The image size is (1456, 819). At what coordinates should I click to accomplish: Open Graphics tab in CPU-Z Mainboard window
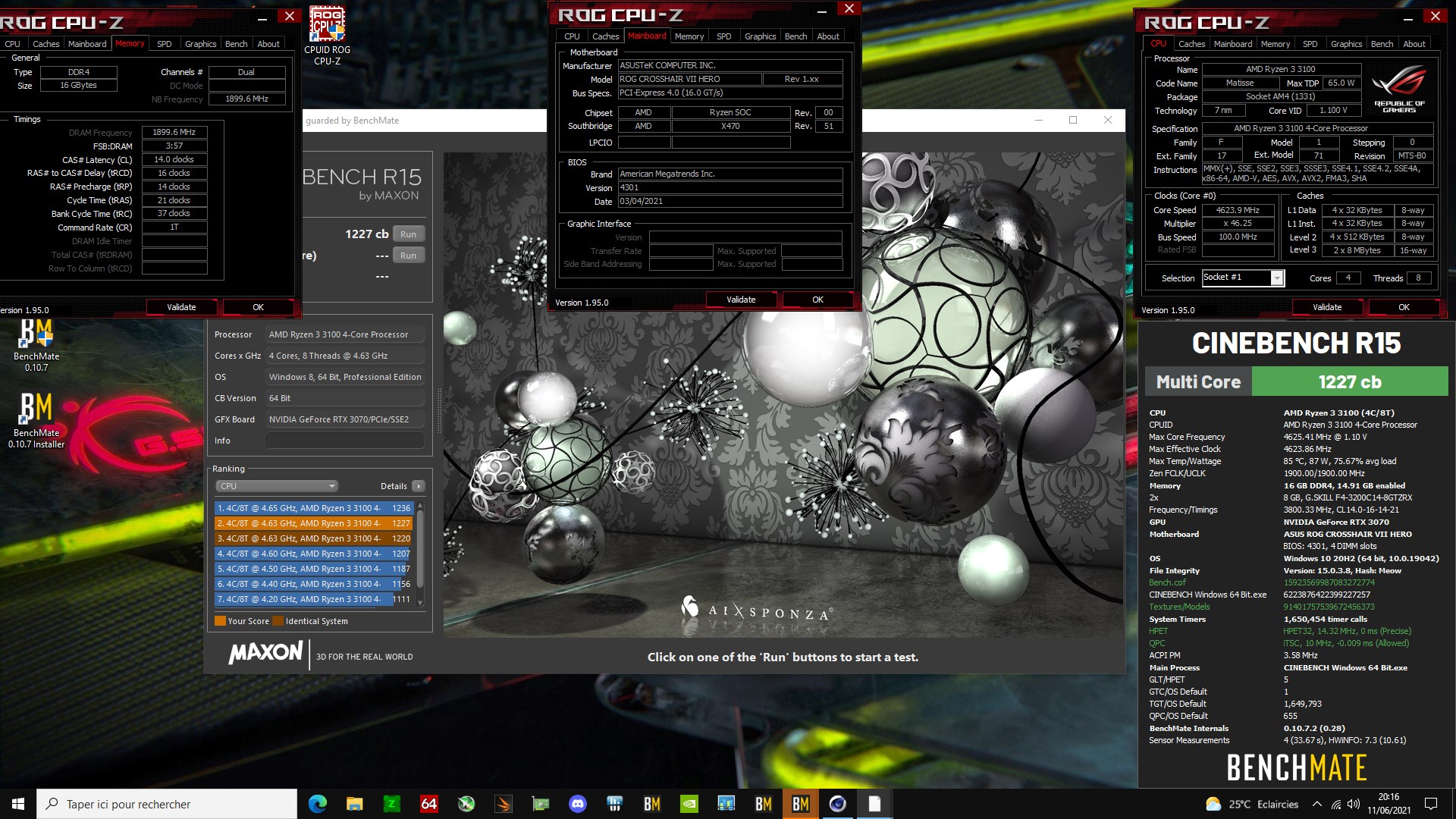click(x=760, y=36)
